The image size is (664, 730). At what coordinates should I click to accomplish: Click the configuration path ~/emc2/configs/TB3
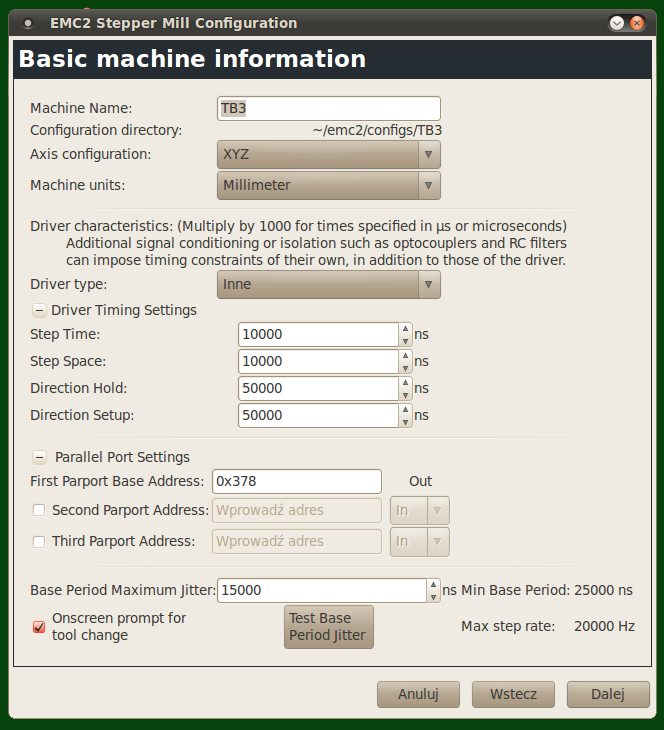377,130
